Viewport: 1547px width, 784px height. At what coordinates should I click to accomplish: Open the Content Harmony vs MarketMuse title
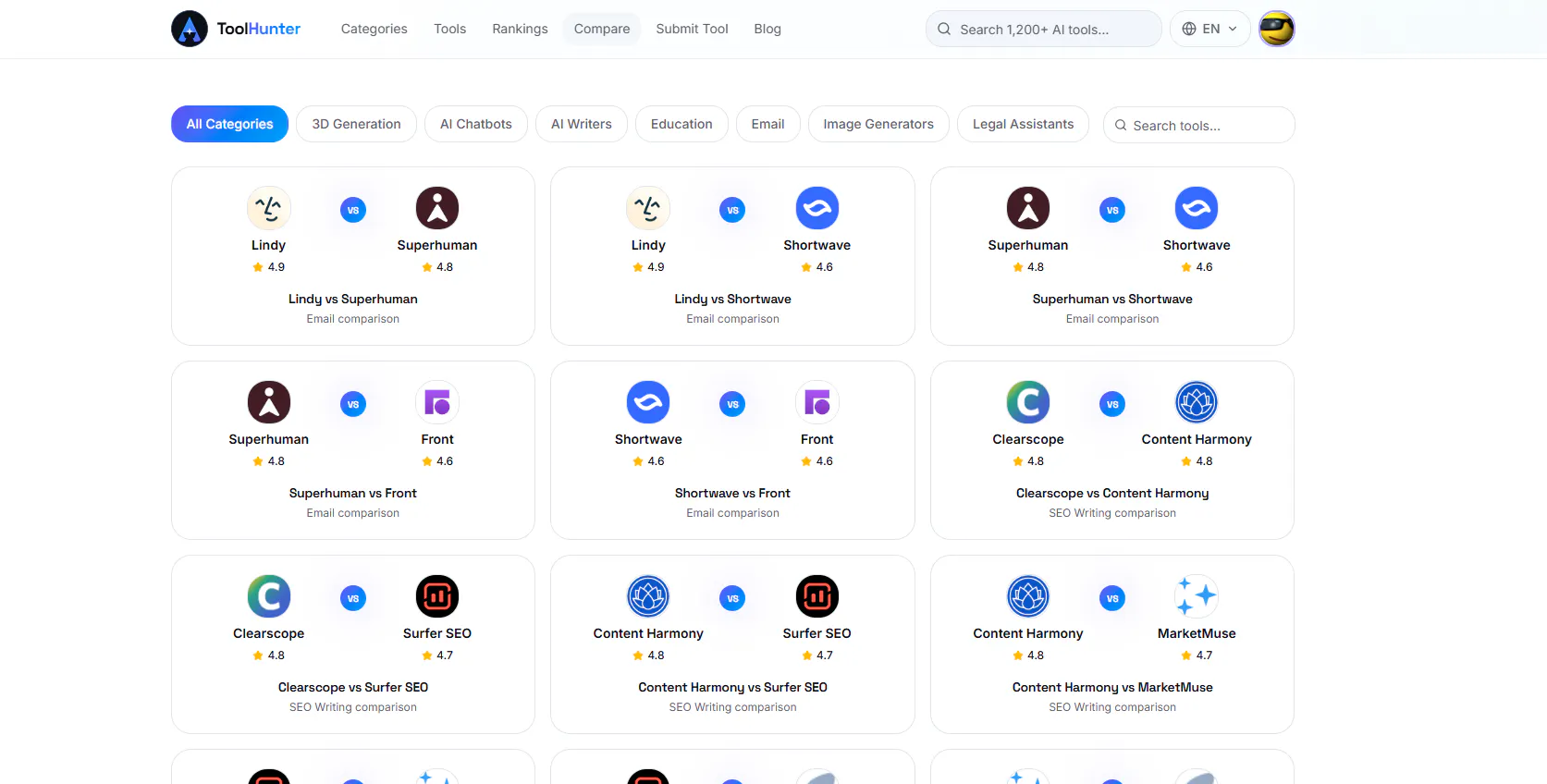point(1112,687)
